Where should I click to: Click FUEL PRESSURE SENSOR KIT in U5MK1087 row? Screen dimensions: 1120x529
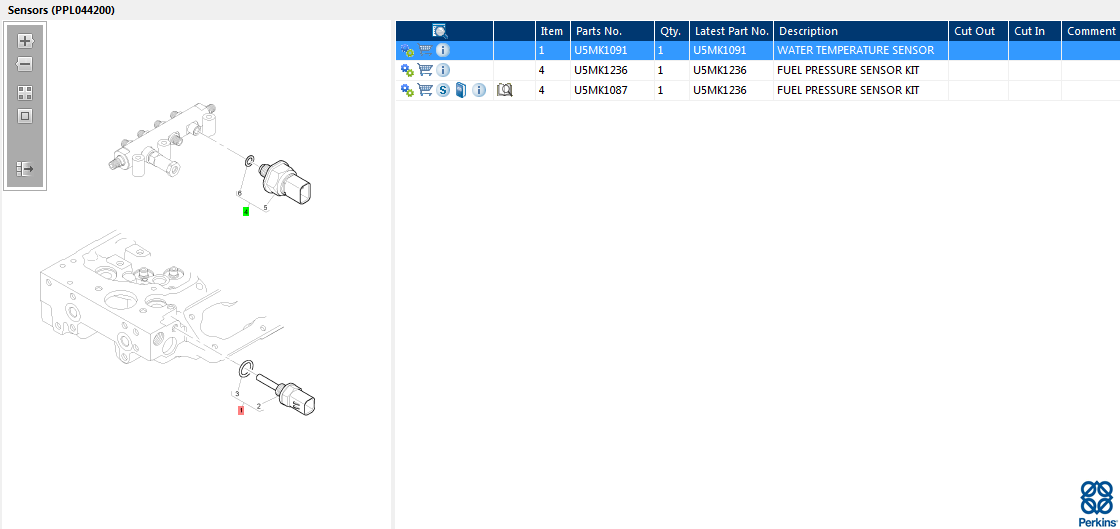[848, 90]
